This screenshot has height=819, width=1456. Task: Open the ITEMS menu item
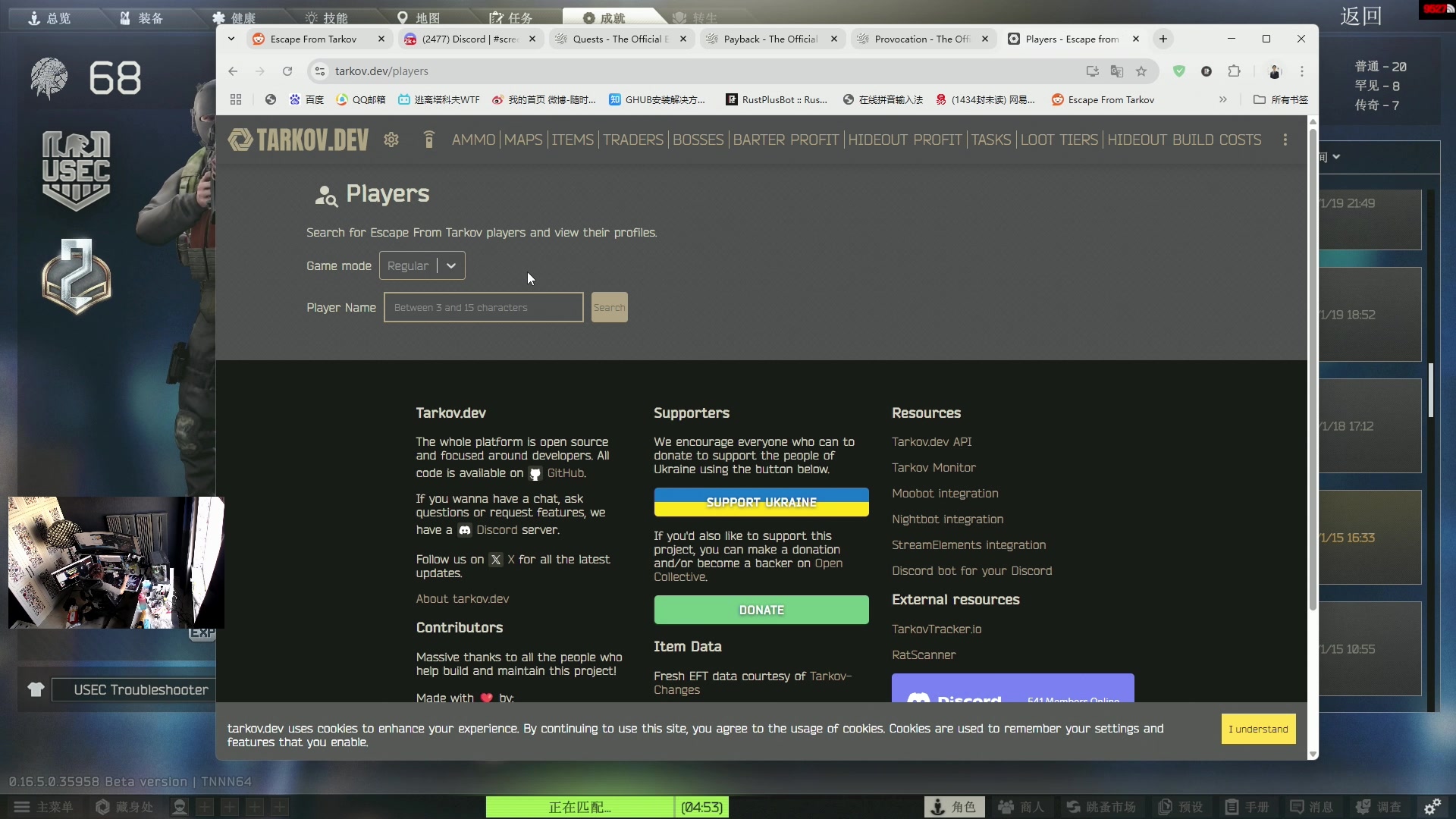[x=573, y=140]
